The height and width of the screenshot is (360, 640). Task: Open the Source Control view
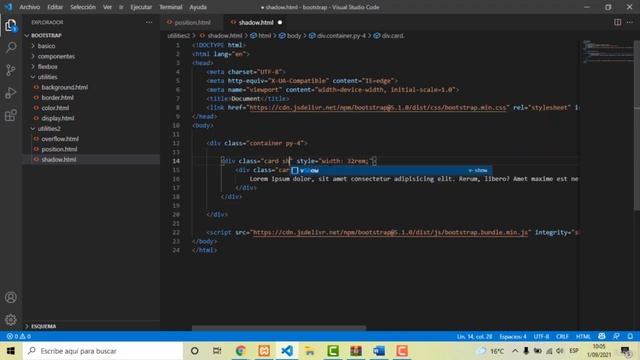tap(11, 70)
